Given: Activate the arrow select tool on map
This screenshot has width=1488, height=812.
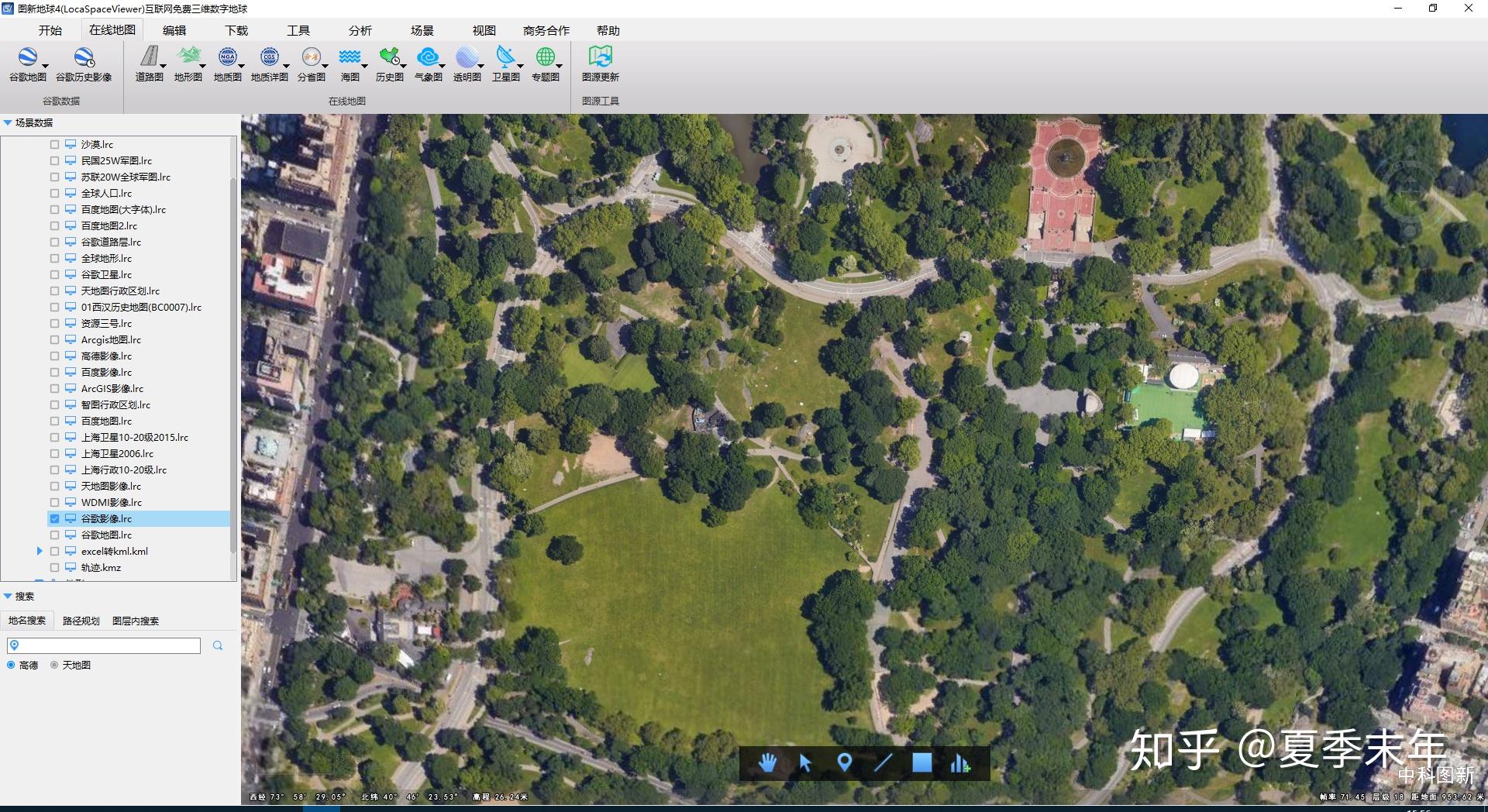Looking at the screenshot, I should click(x=805, y=763).
